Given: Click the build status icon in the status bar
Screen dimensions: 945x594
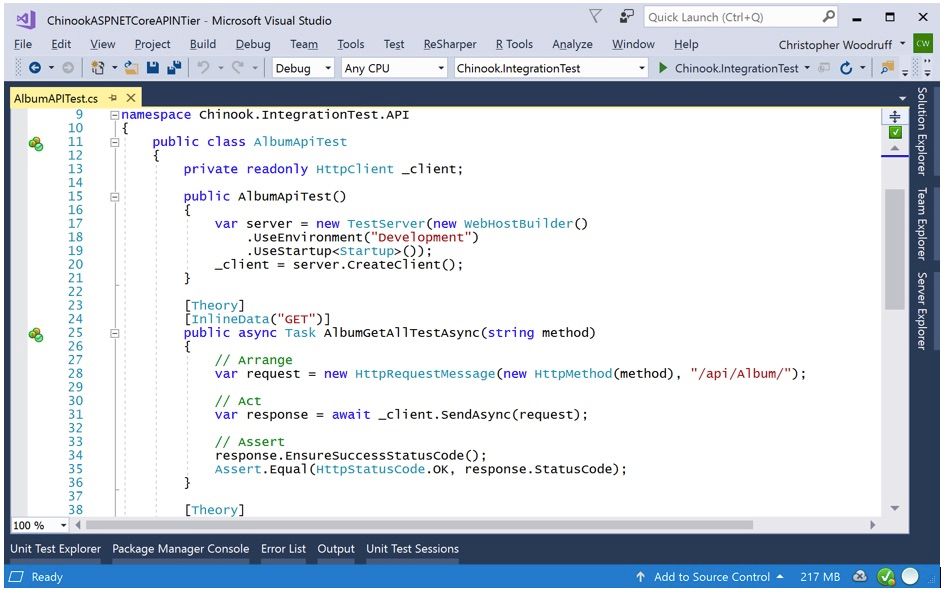Looking at the screenshot, I should [884, 577].
